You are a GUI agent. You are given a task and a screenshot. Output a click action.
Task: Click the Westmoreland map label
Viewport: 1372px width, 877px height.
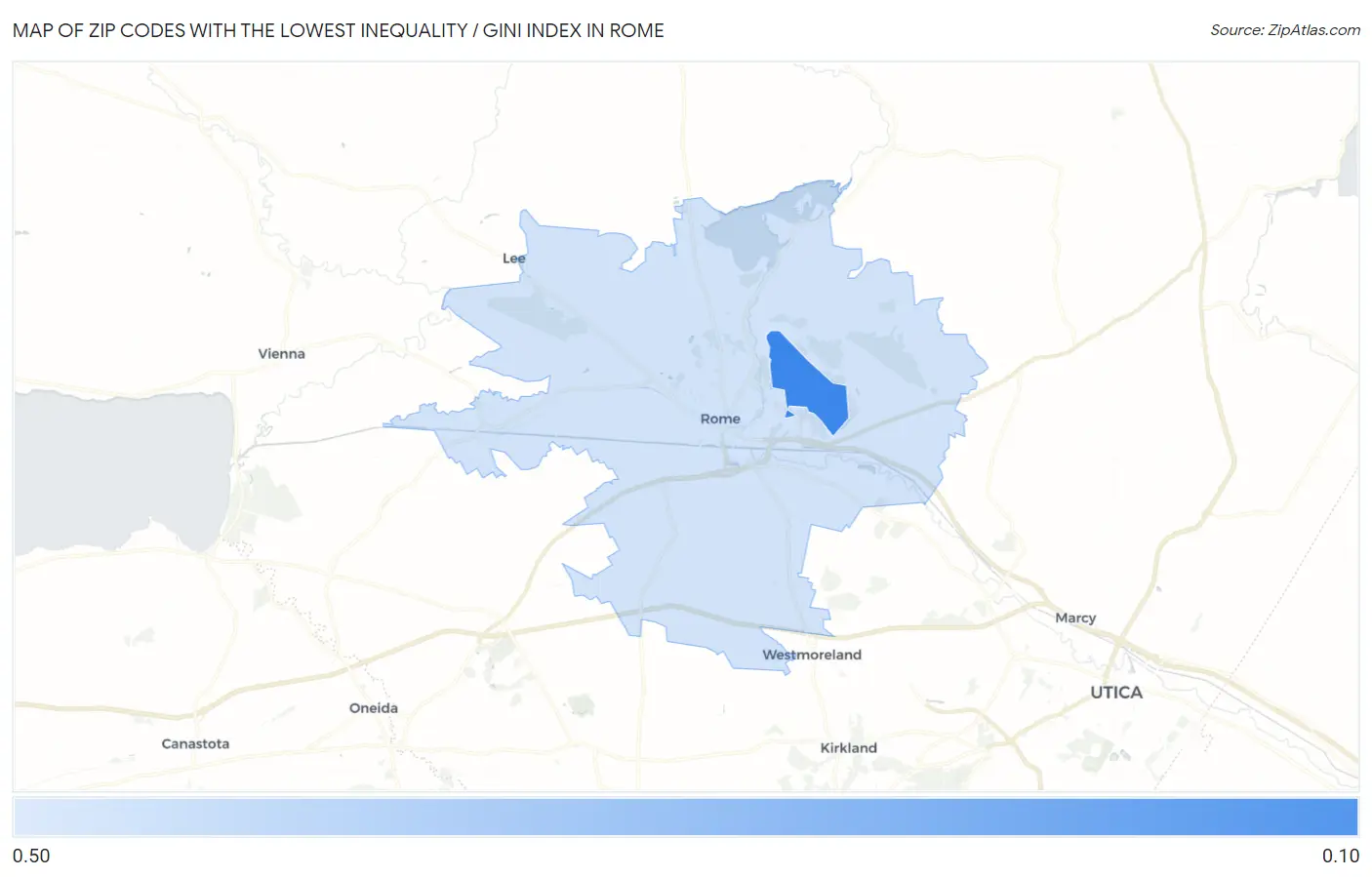click(x=812, y=655)
